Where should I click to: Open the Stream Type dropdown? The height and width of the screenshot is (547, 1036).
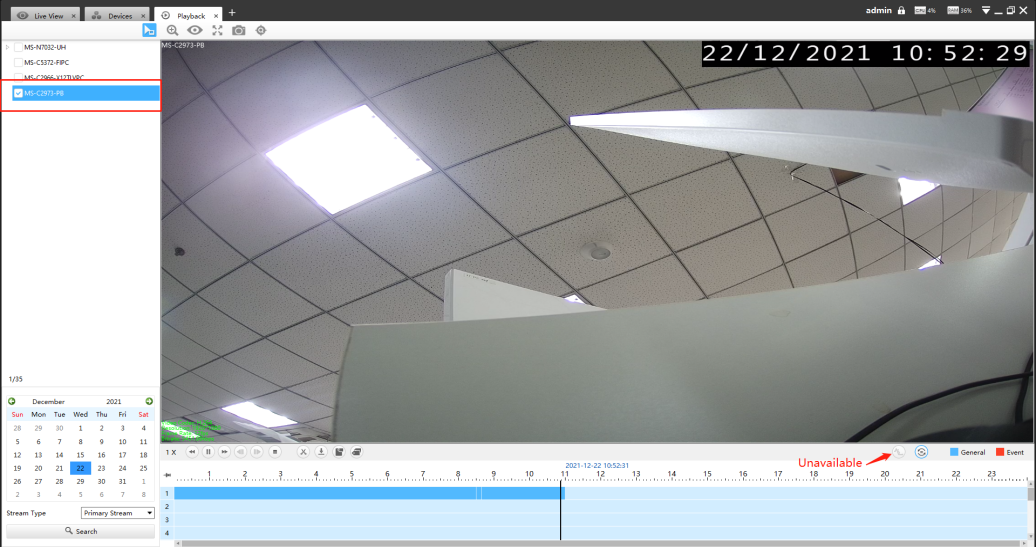[118, 513]
